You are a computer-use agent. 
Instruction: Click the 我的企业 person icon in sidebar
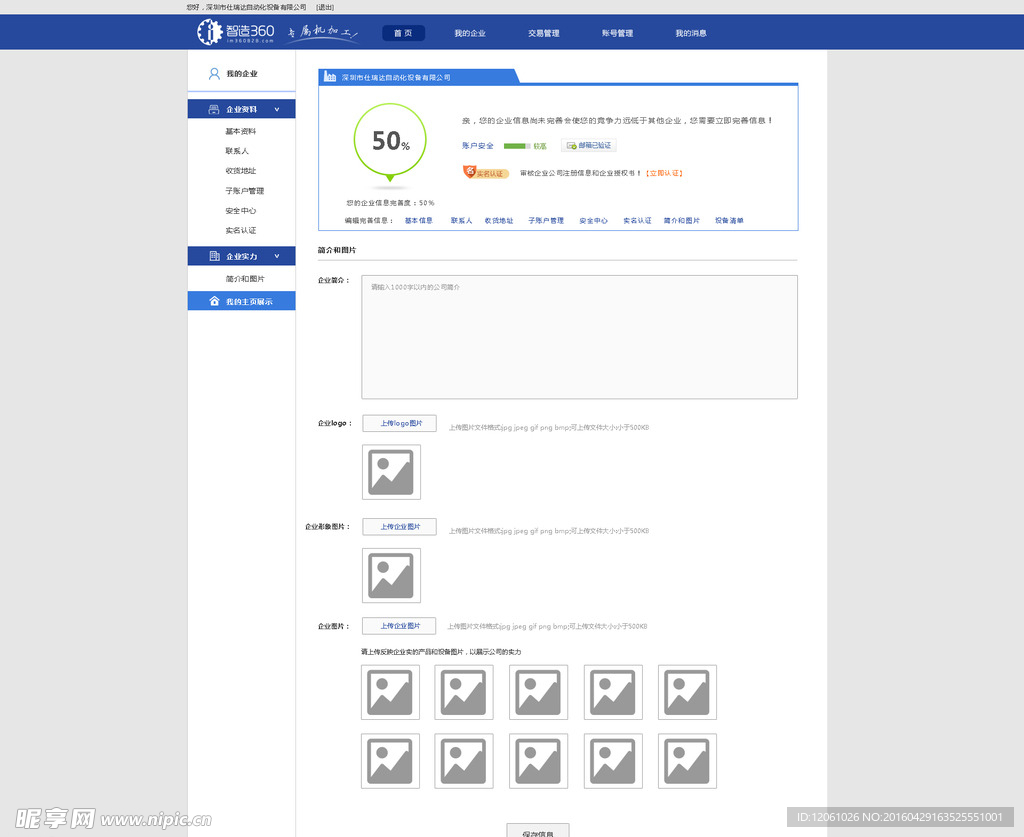point(214,74)
